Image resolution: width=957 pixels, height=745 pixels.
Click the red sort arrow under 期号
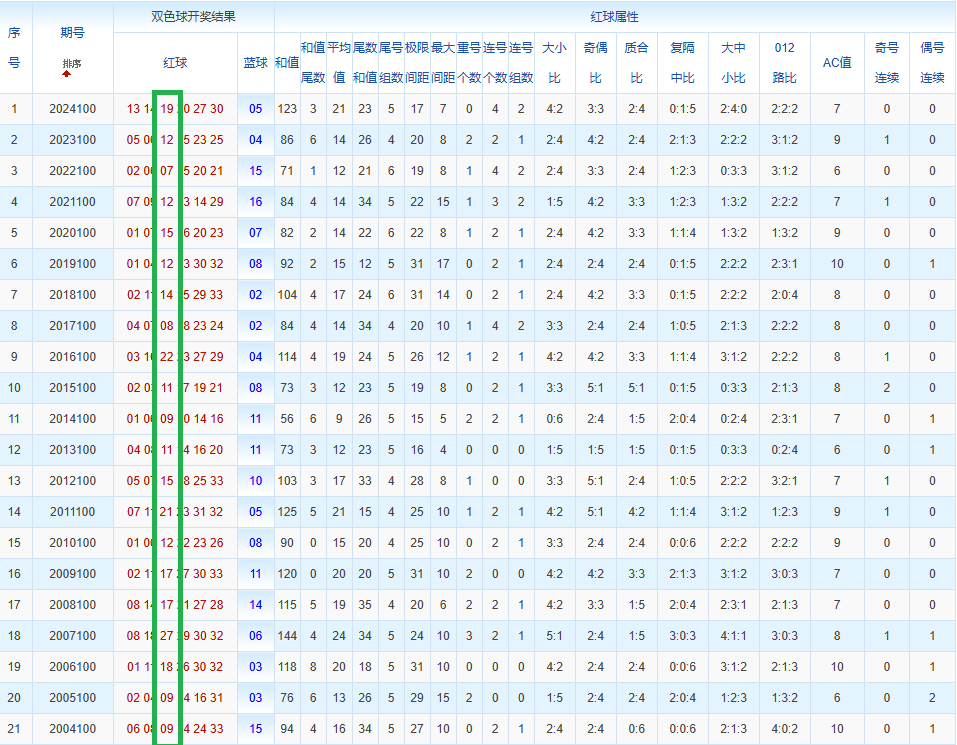click(x=67, y=74)
